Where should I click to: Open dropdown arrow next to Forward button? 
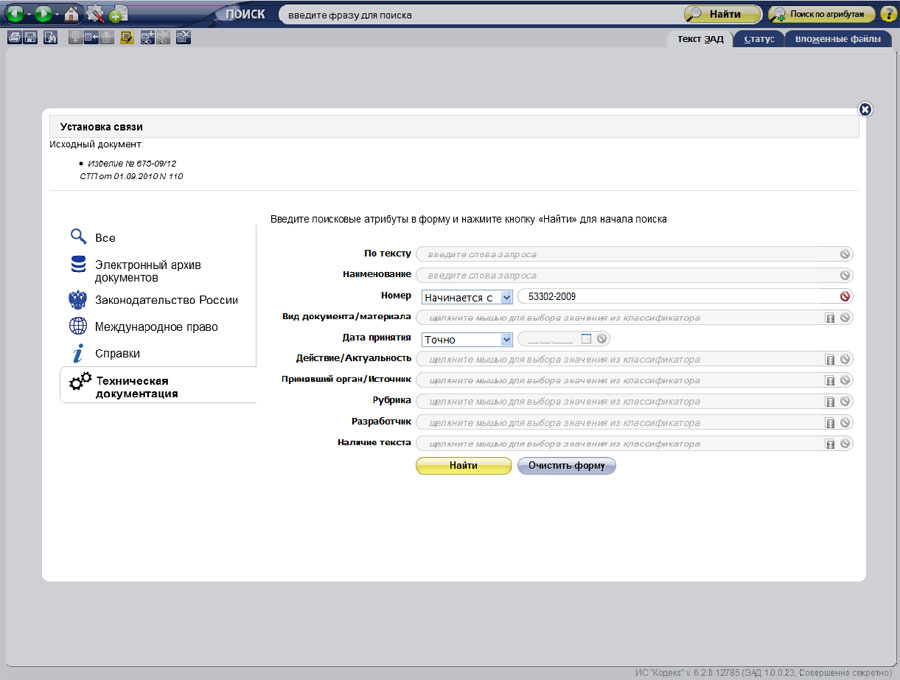(56, 15)
